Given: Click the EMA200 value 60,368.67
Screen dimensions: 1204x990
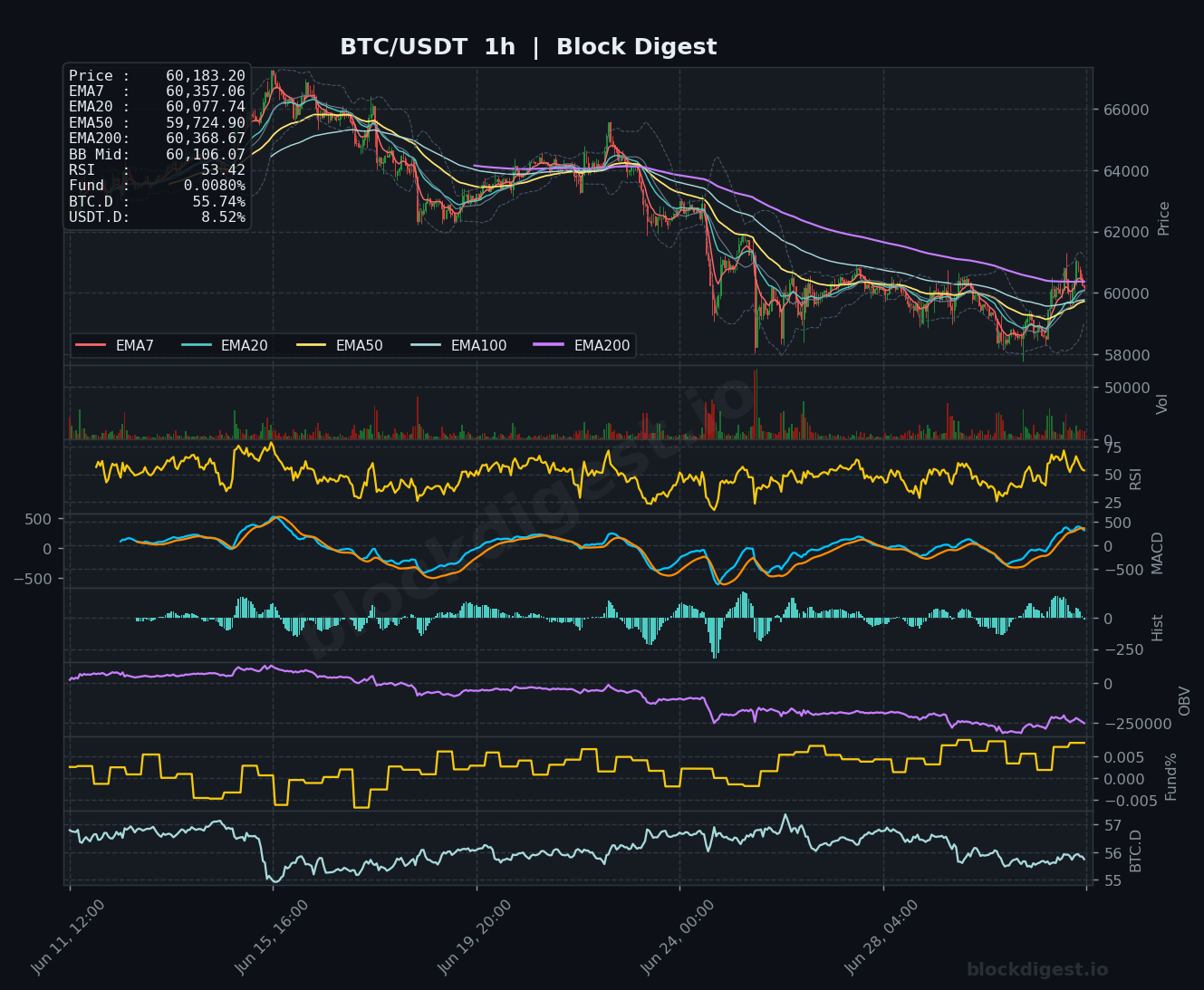Looking at the screenshot, I should [206, 139].
